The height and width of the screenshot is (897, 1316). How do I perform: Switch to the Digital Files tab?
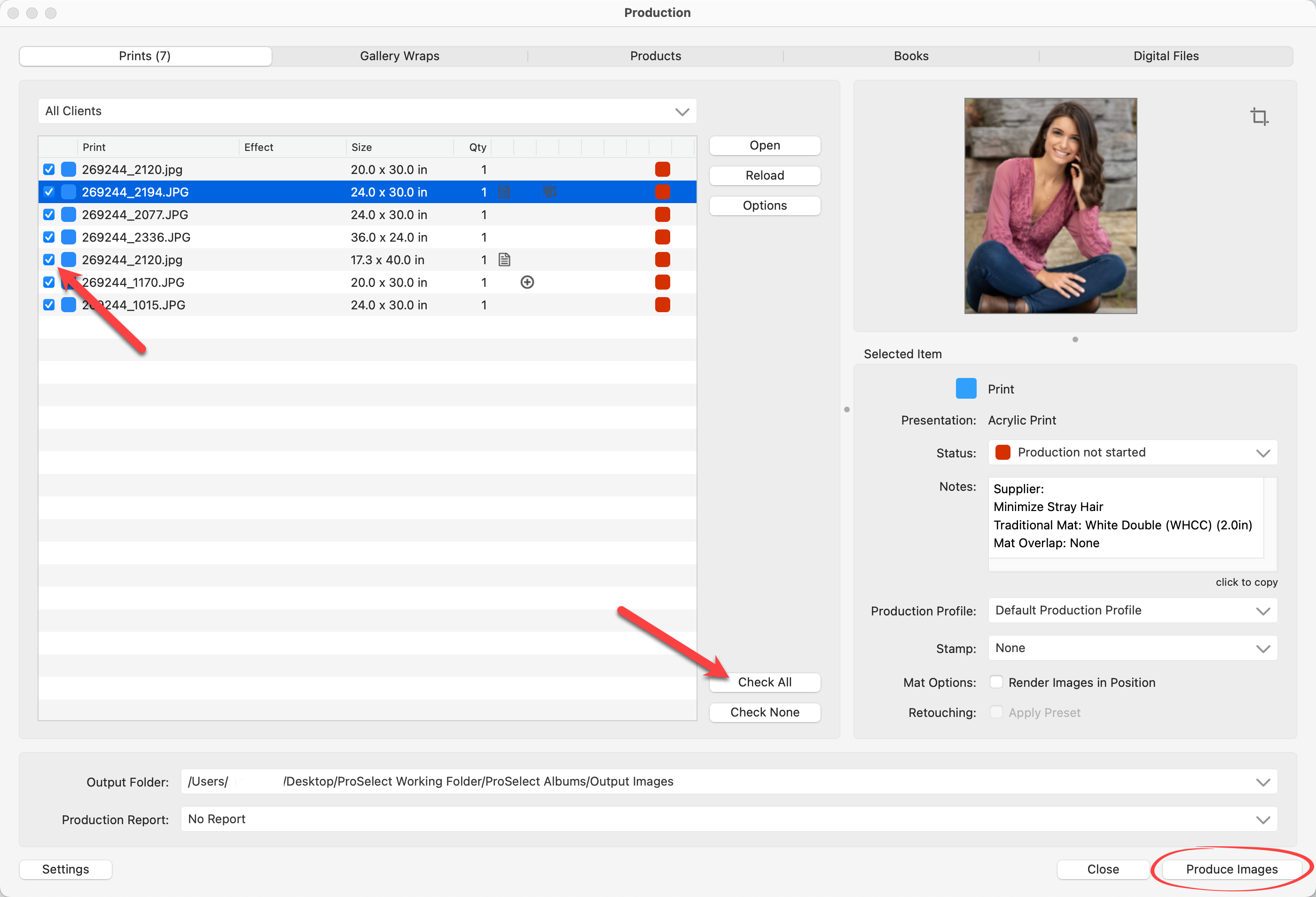(x=1166, y=56)
